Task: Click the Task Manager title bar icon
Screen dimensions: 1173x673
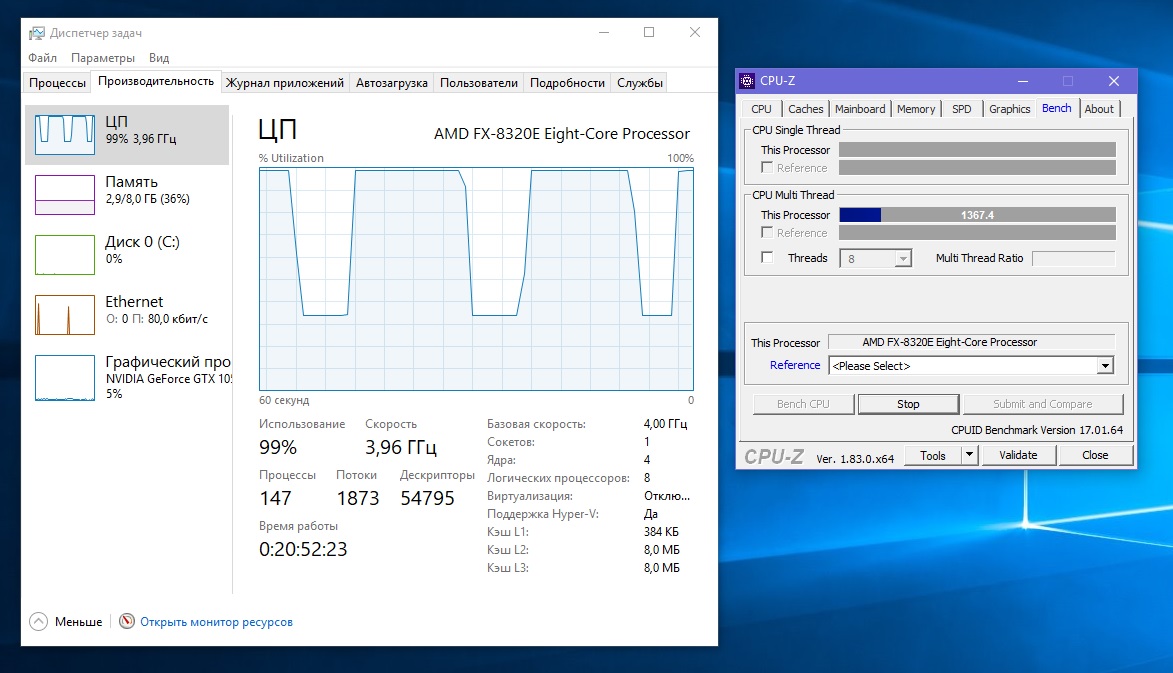Action: 37,33
